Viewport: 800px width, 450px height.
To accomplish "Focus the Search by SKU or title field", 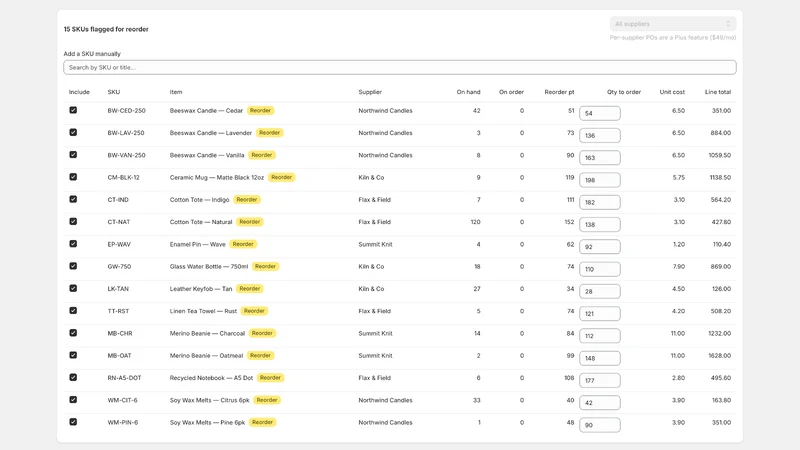I will (x=399, y=67).
